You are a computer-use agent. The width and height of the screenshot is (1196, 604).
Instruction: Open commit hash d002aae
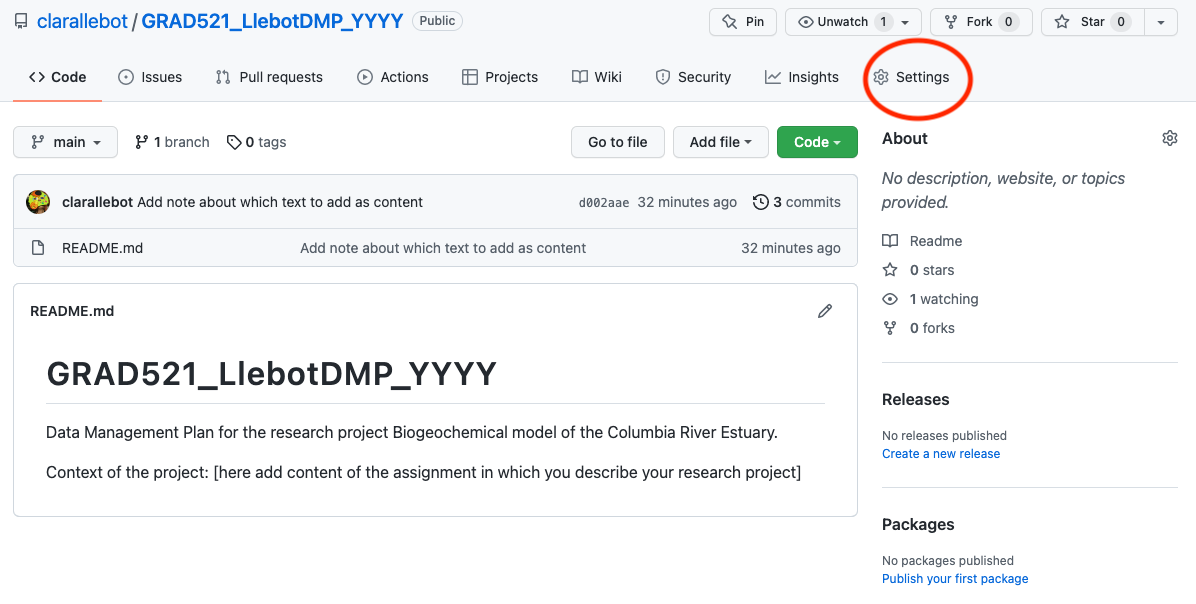(x=604, y=203)
